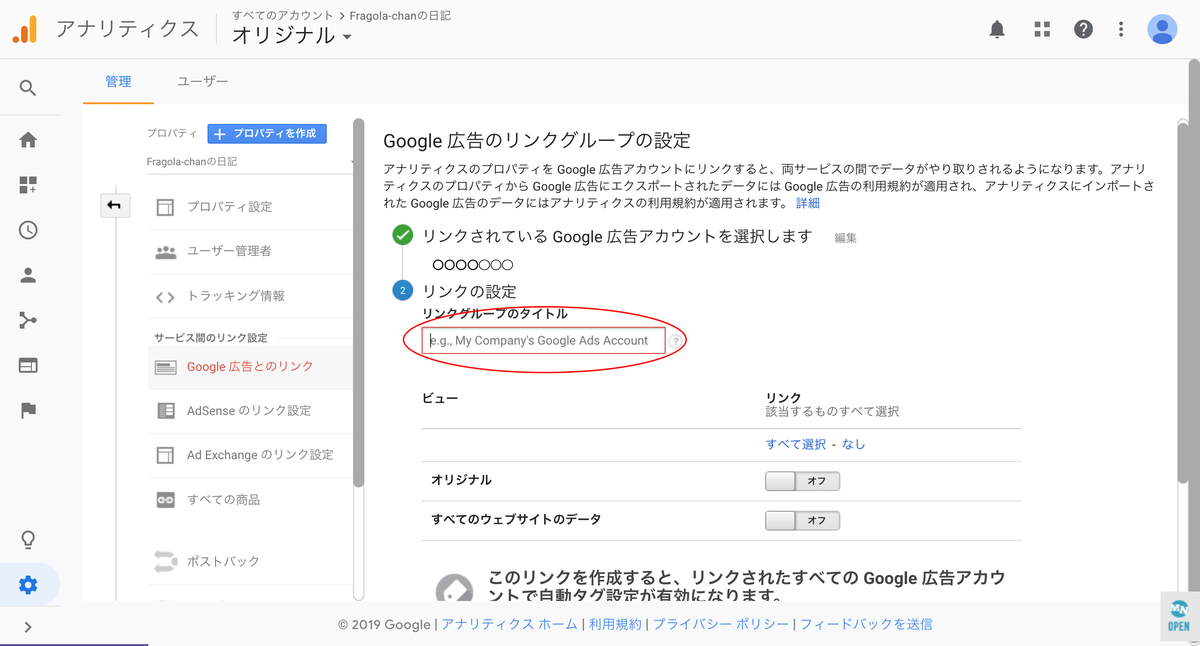This screenshot has width=1200, height=646.
Task: Open the user account avatar
Action: 1162,29
